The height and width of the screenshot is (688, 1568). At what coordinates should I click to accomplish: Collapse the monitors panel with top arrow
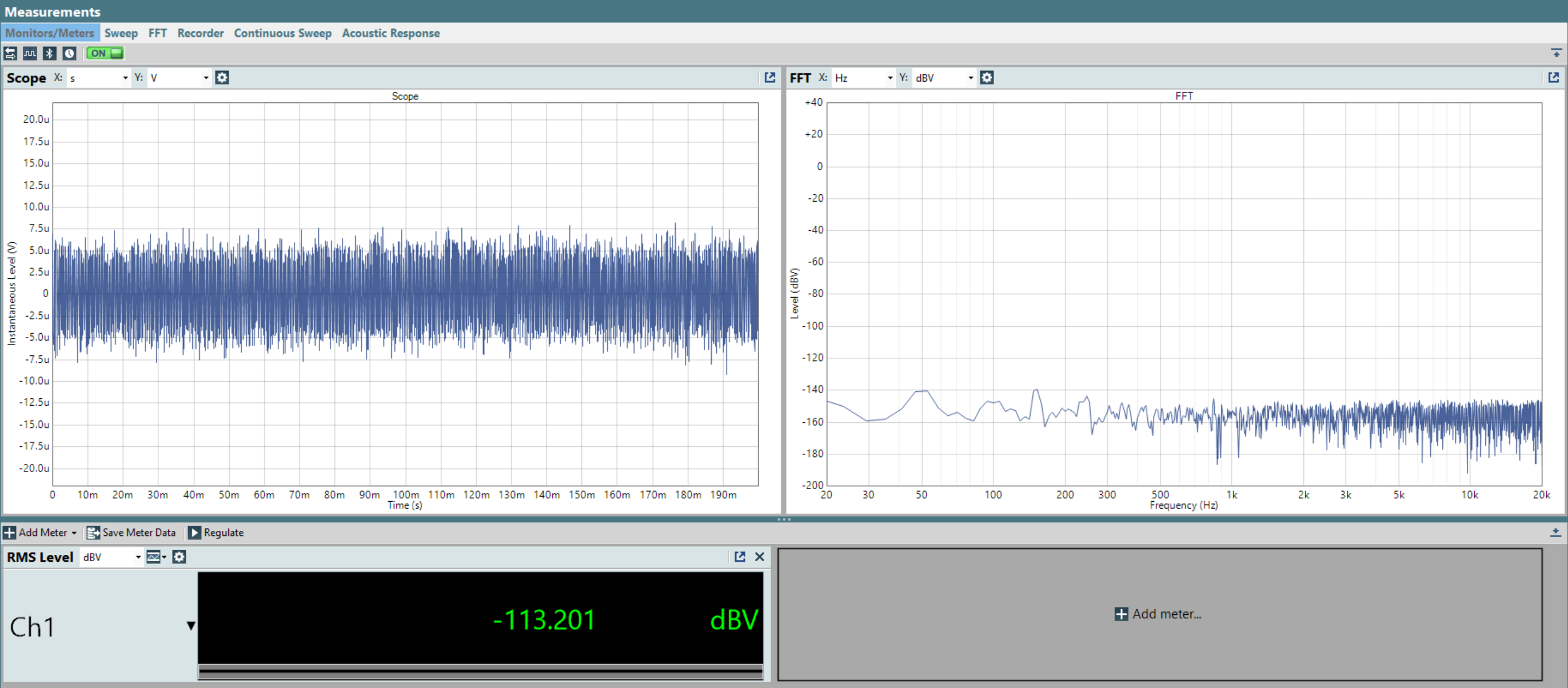point(1556,53)
